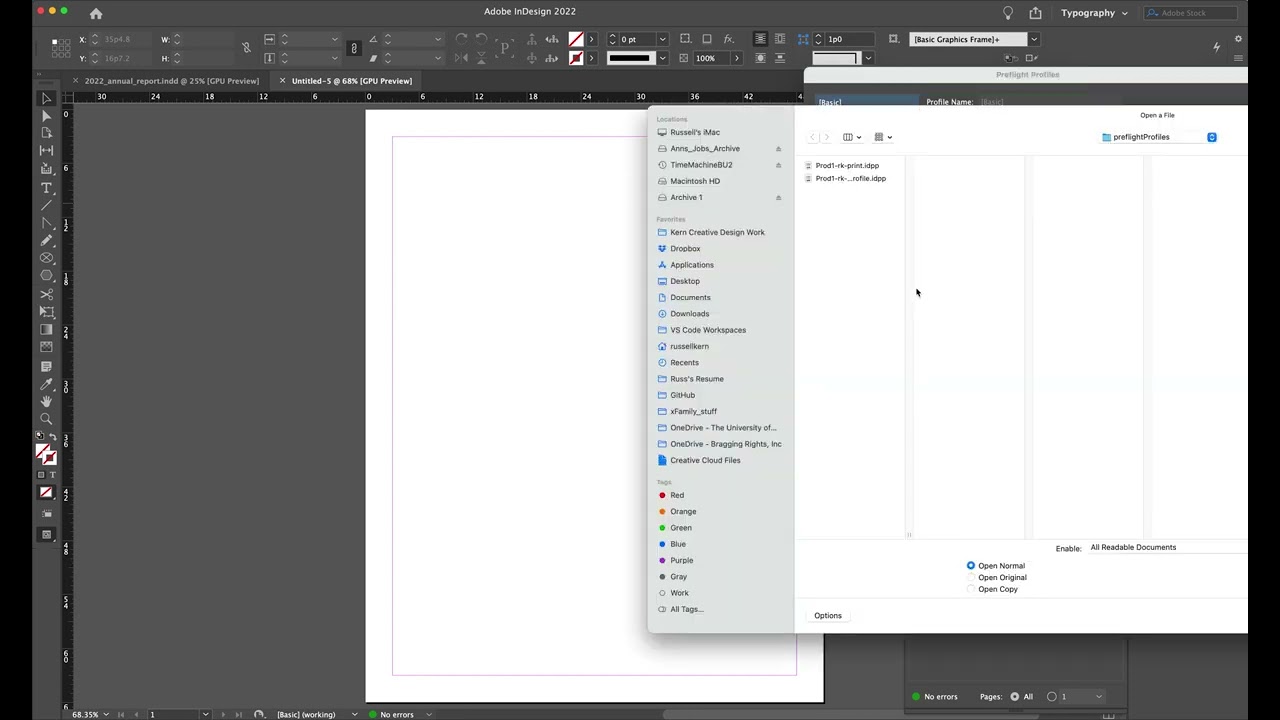The width and height of the screenshot is (1280, 720).
Task: Switch to Untitled-5 document tab
Action: pyautogui.click(x=352, y=81)
